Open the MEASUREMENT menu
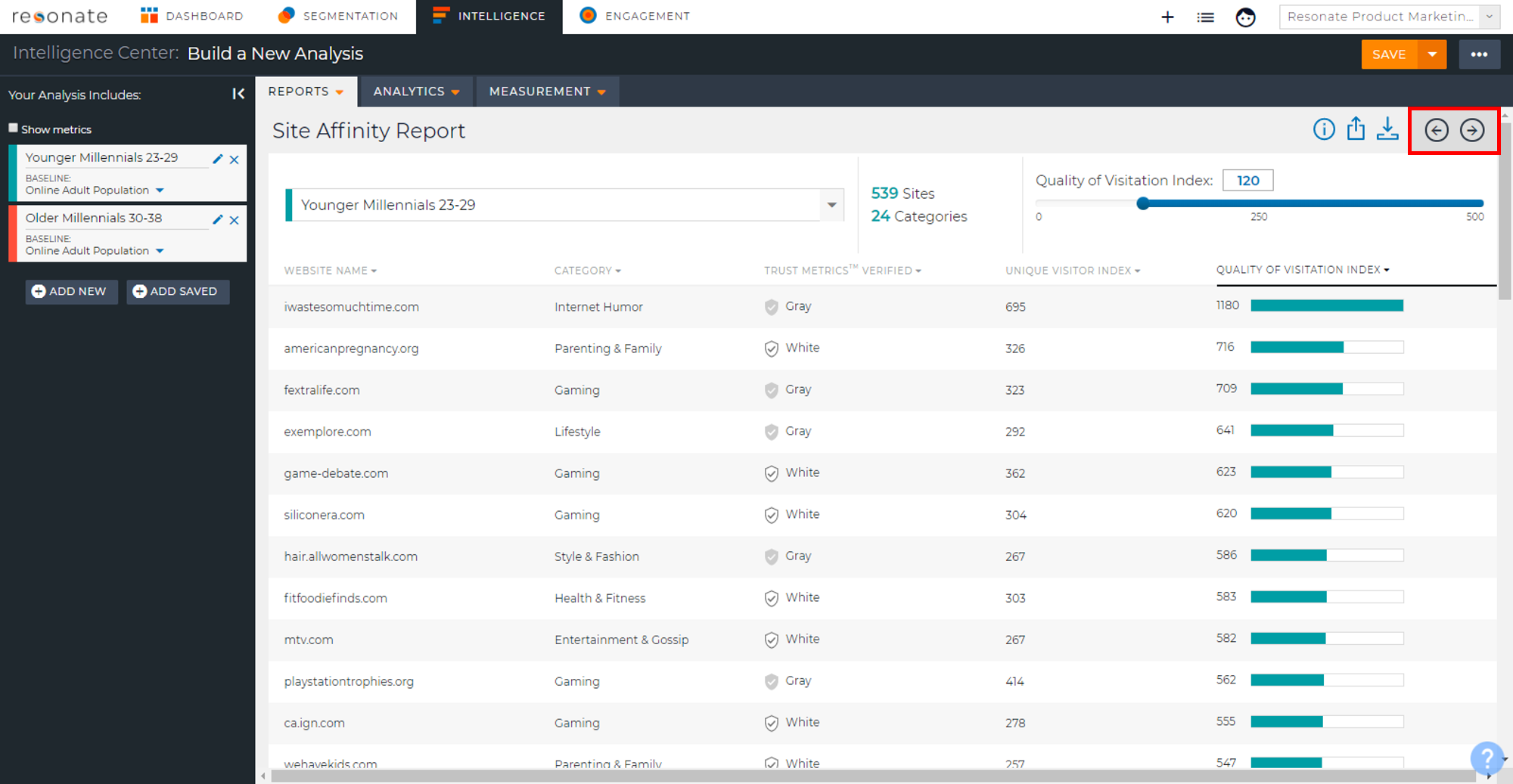Viewport: 1513px width, 784px height. [547, 91]
